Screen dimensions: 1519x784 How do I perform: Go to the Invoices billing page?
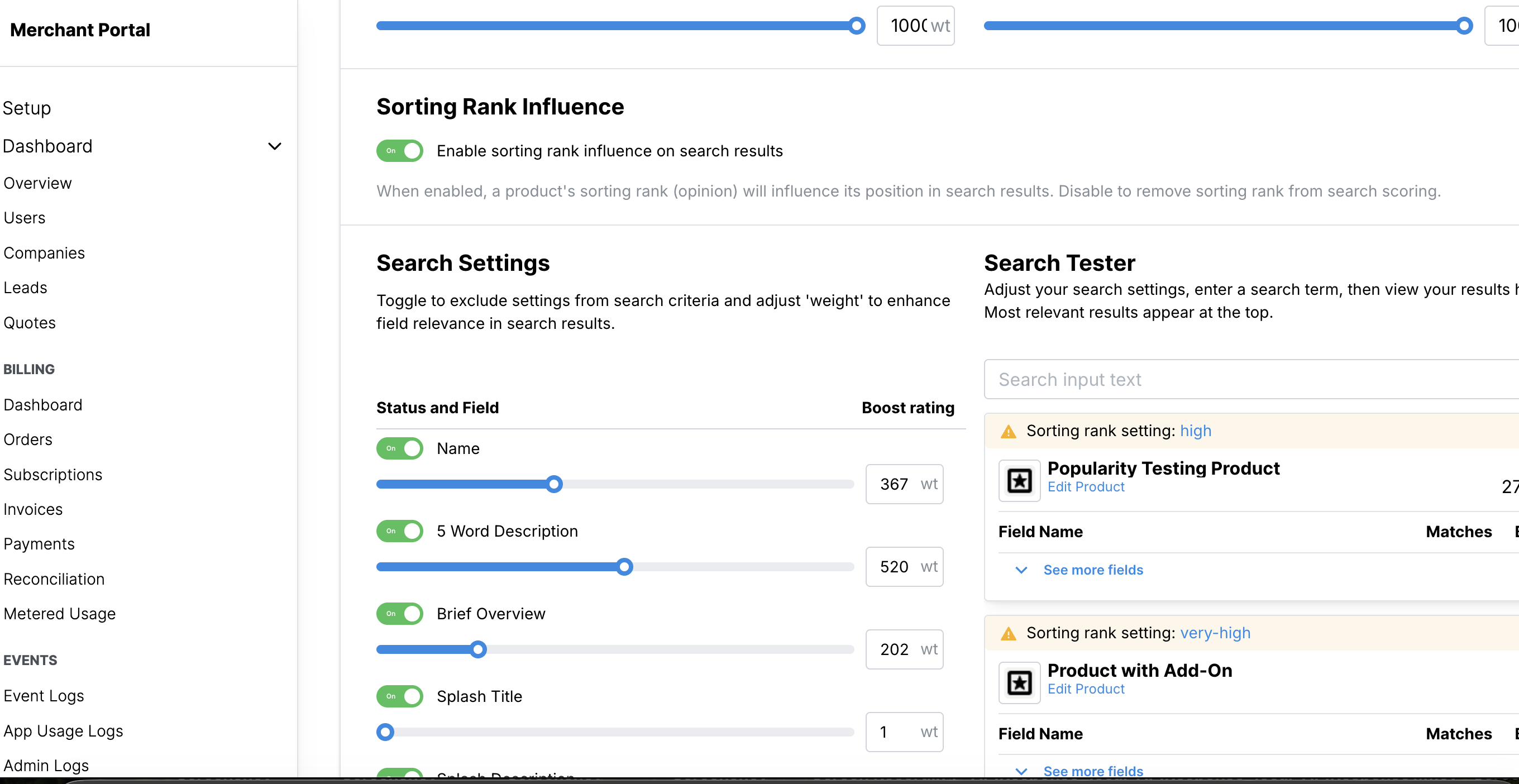(33, 509)
